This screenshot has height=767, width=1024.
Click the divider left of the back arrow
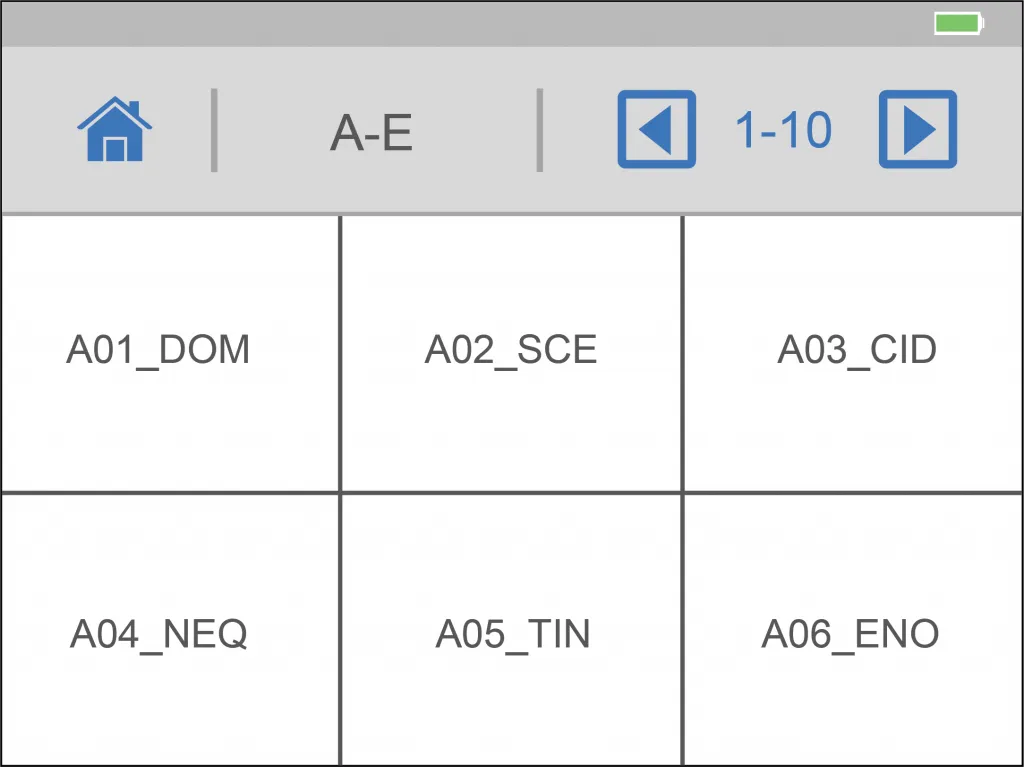[x=539, y=130]
